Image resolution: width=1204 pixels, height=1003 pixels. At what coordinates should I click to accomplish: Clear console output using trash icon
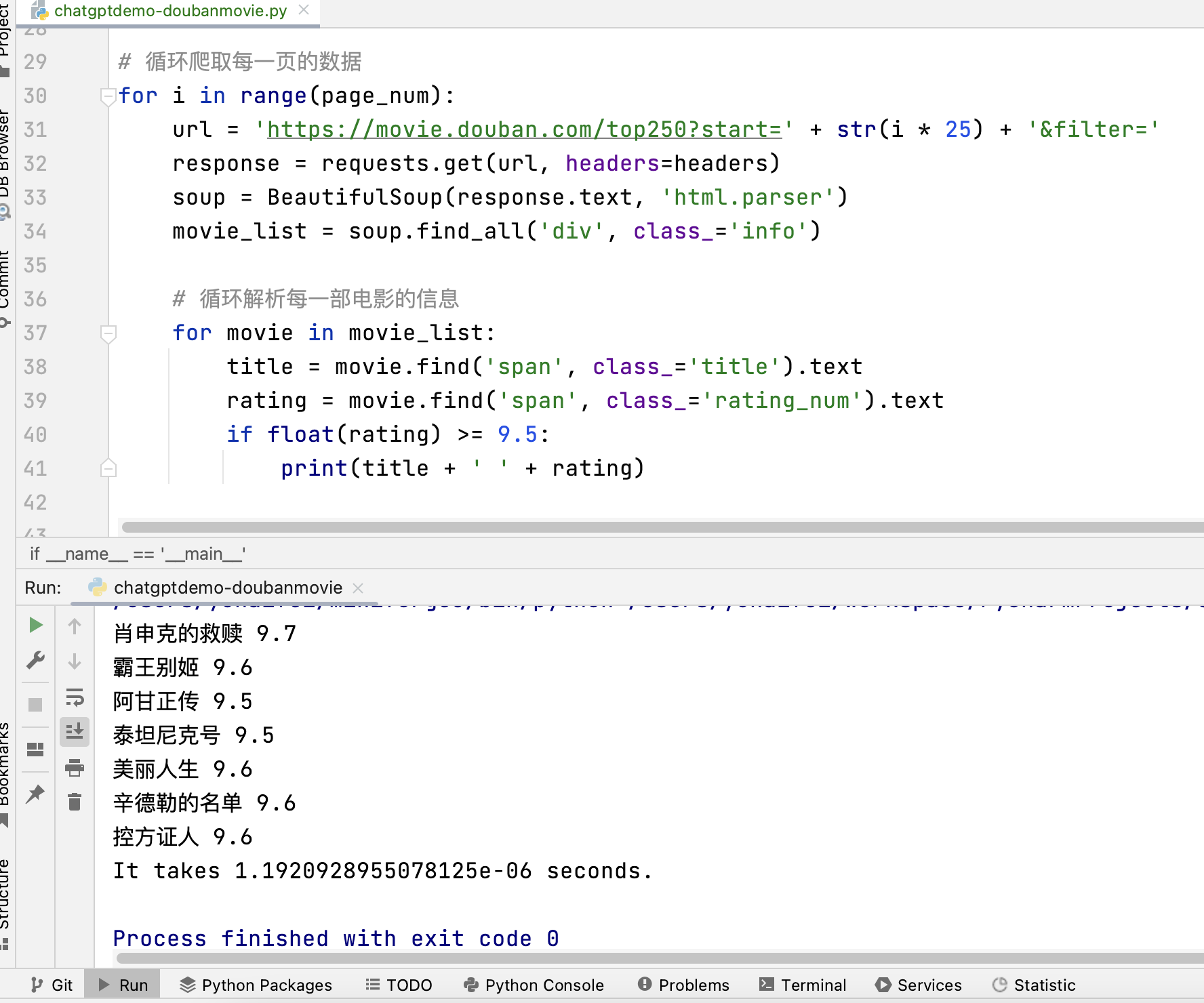75,803
